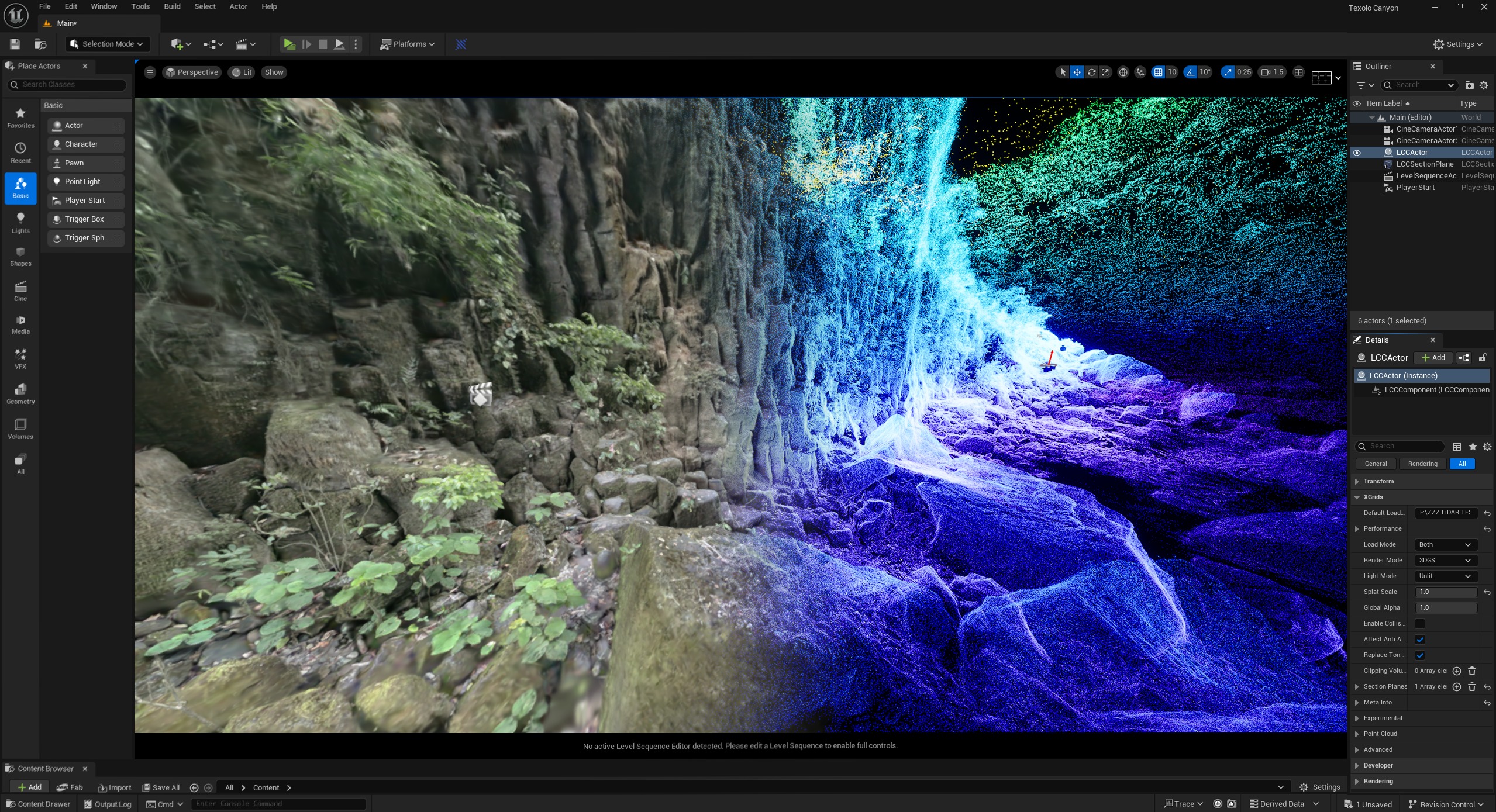Open the Geometry category in Place Actors
The height and width of the screenshot is (812, 1496).
pyautogui.click(x=20, y=393)
